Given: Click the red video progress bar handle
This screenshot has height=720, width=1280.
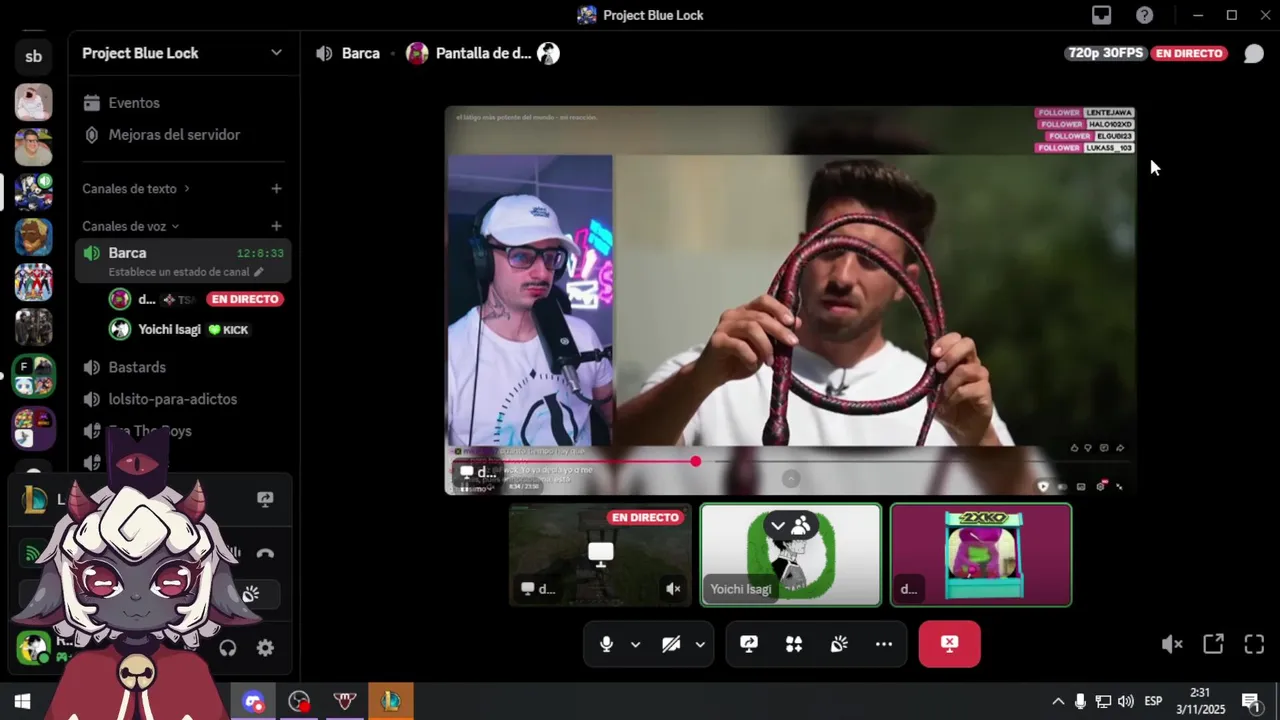Looking at the screenshot, I should tap(695, 461).
